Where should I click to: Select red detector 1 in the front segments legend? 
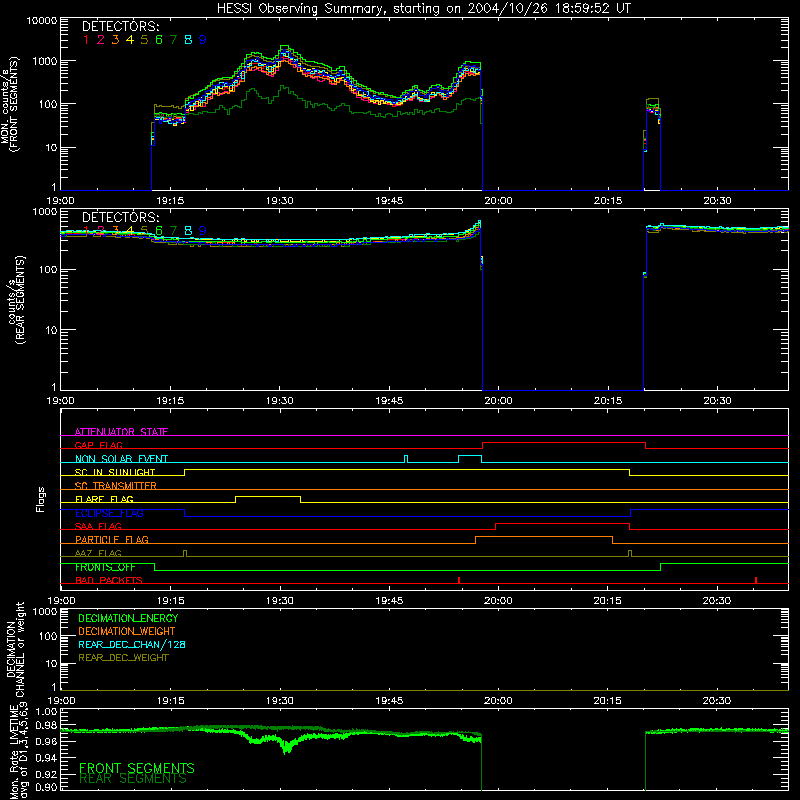[86, 40]
